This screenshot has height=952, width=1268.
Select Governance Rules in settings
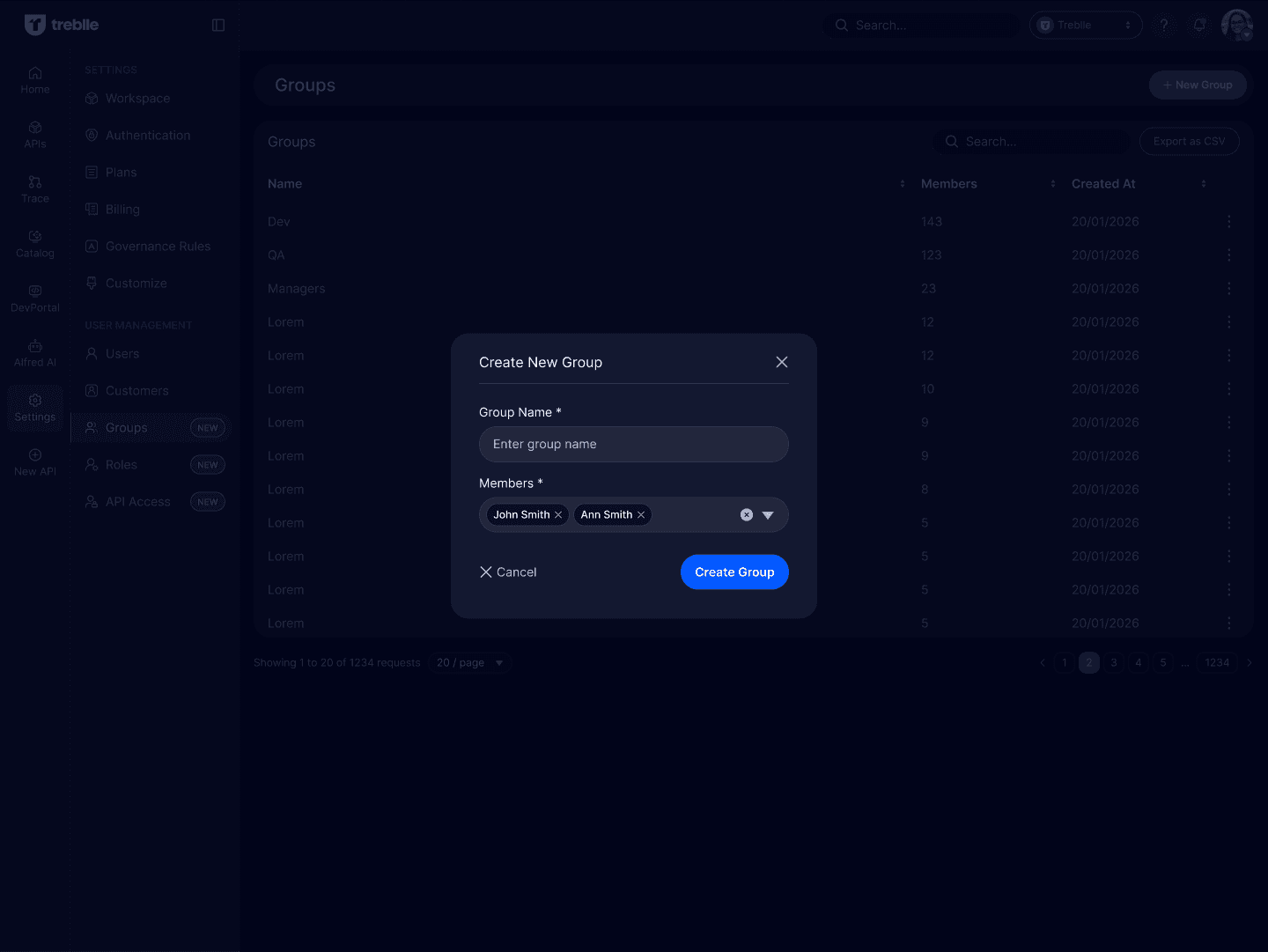pyautogui.click(x=158, y=247)
